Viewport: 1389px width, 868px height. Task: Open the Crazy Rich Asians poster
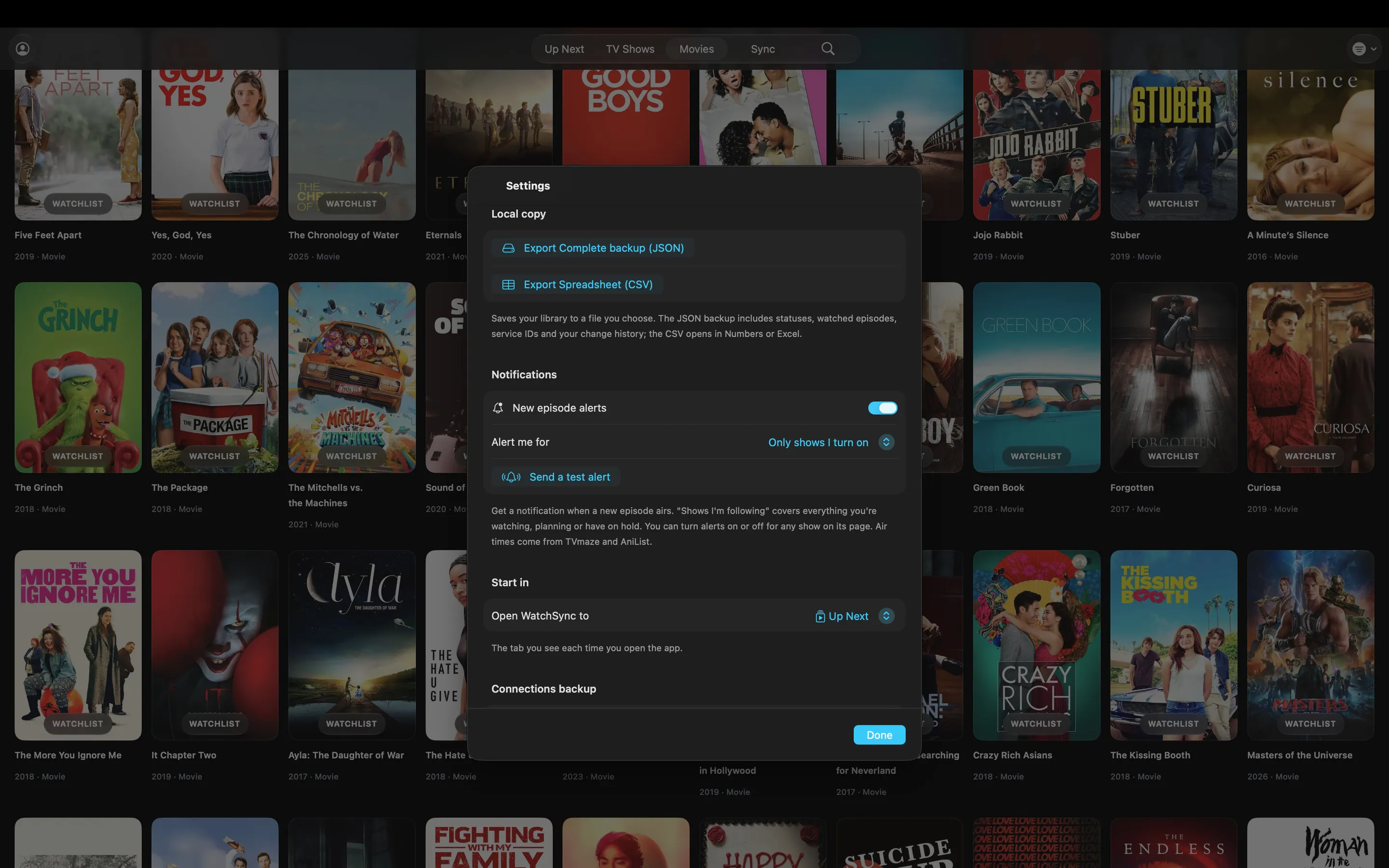[x=1036, y=645]
